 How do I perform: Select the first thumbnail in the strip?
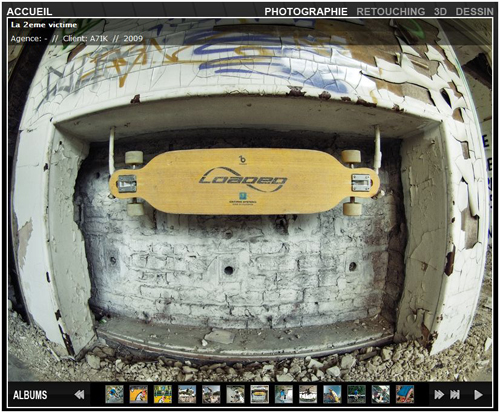[x=114, y=394]
